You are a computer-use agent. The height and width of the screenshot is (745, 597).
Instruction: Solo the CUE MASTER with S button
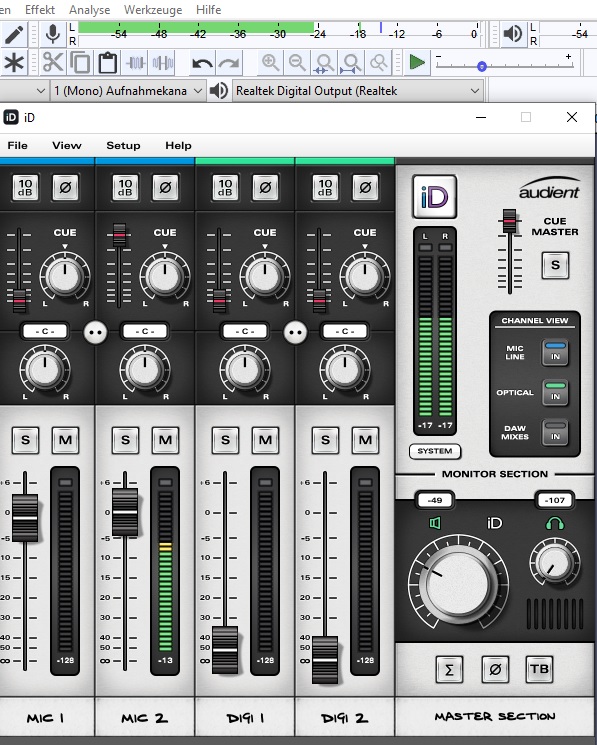coord(555,265)
